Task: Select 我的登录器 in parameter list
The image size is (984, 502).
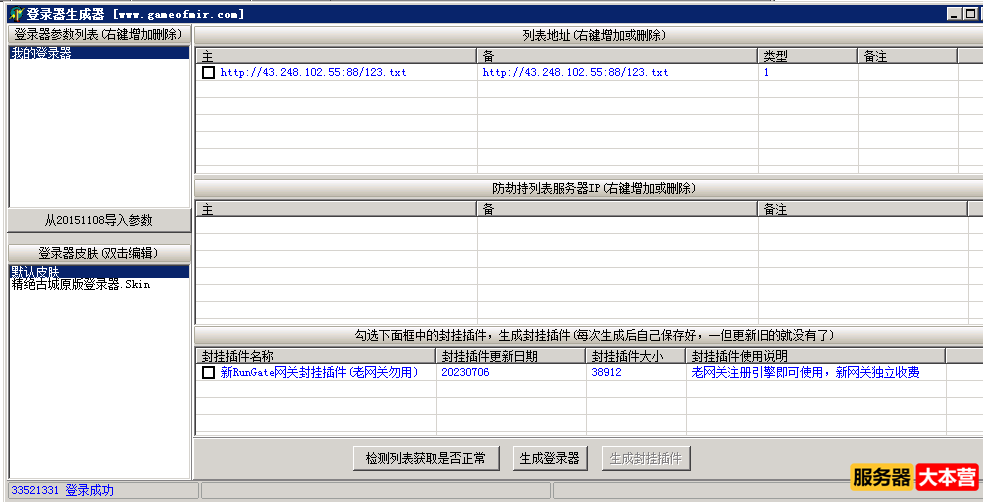Action: [42, 54]
